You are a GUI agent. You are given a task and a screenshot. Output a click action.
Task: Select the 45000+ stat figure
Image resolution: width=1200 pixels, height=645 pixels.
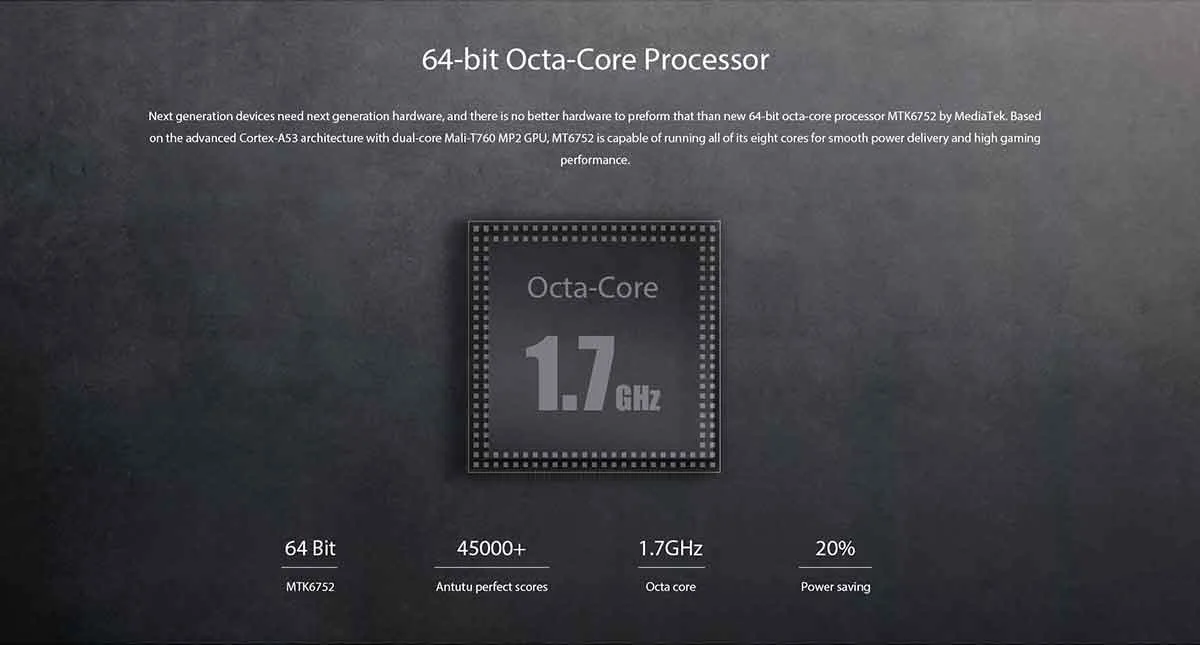[x=491, y=548]
